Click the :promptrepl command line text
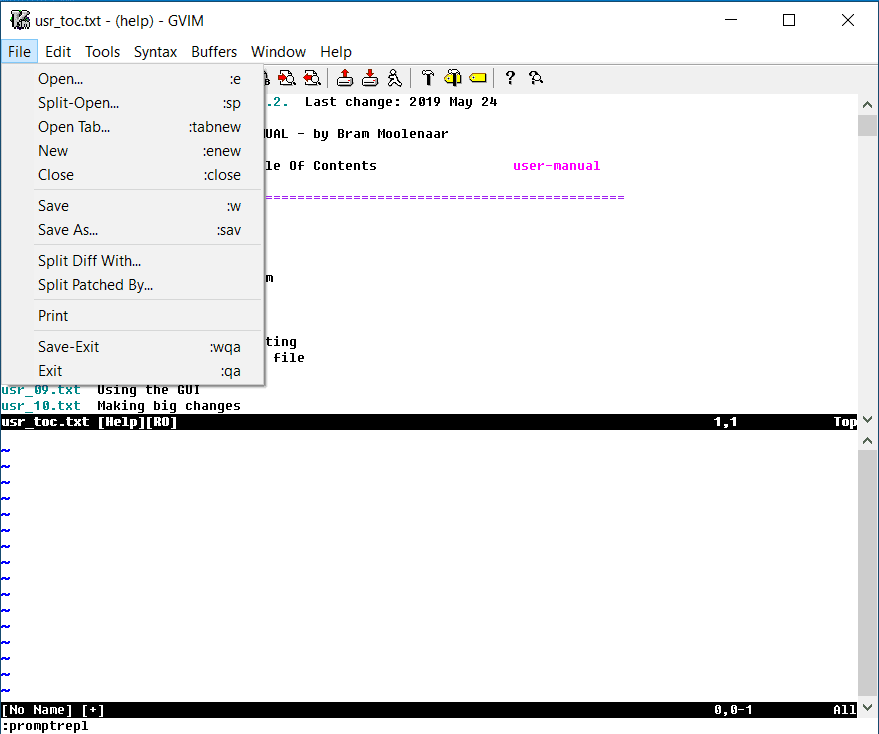 45,726
